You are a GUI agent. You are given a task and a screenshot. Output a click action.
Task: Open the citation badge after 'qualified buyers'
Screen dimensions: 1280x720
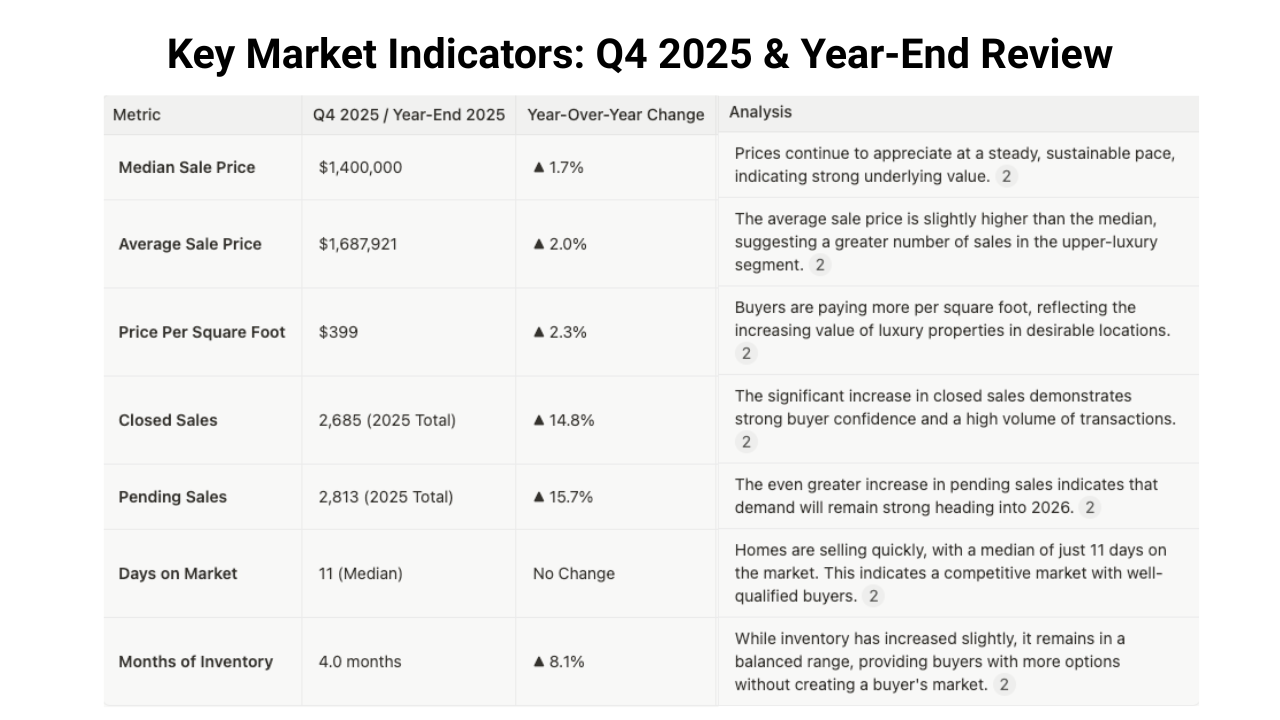click(x=874, y=596)
